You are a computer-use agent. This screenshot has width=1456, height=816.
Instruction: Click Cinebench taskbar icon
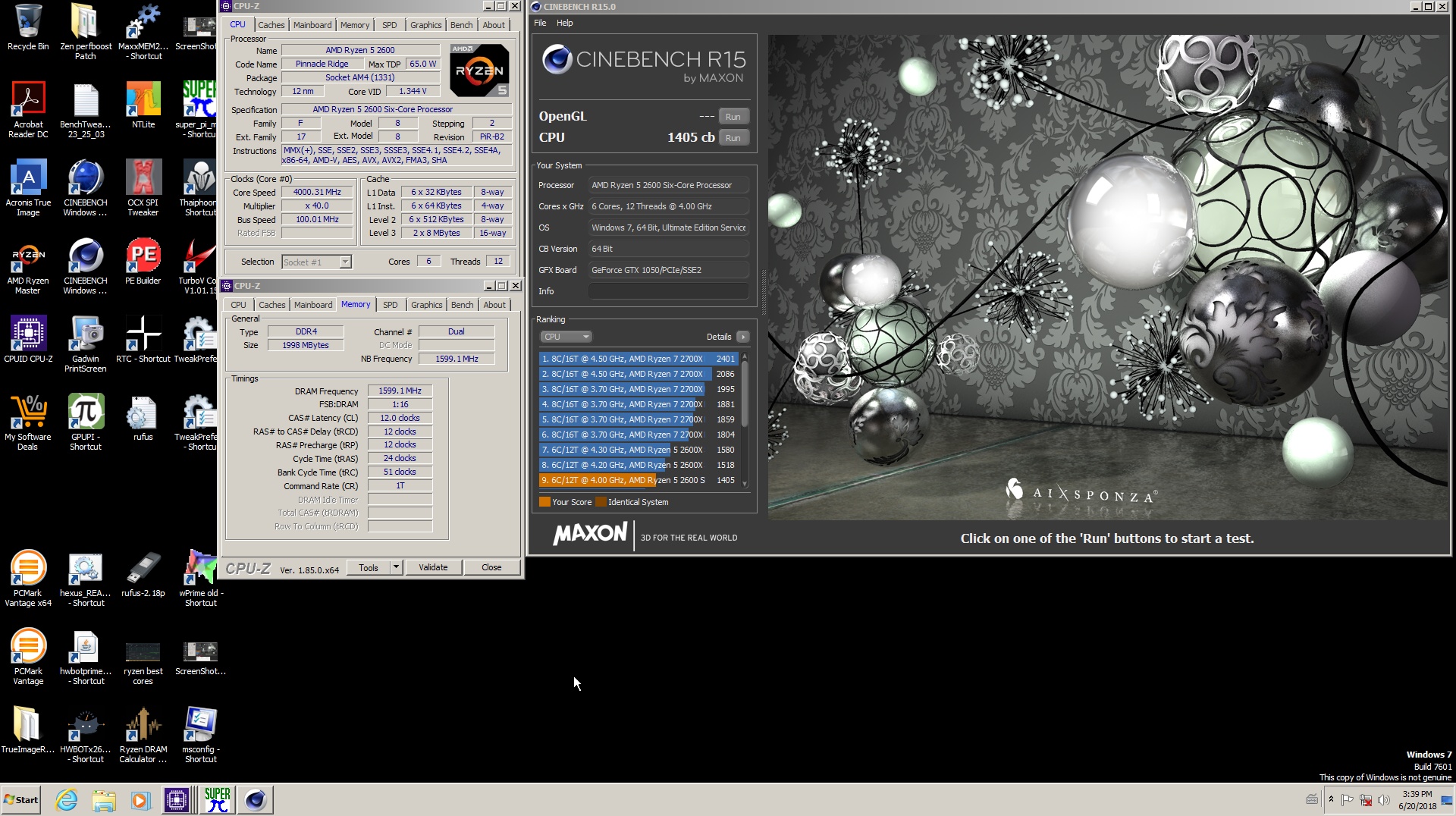coord(256,799)
